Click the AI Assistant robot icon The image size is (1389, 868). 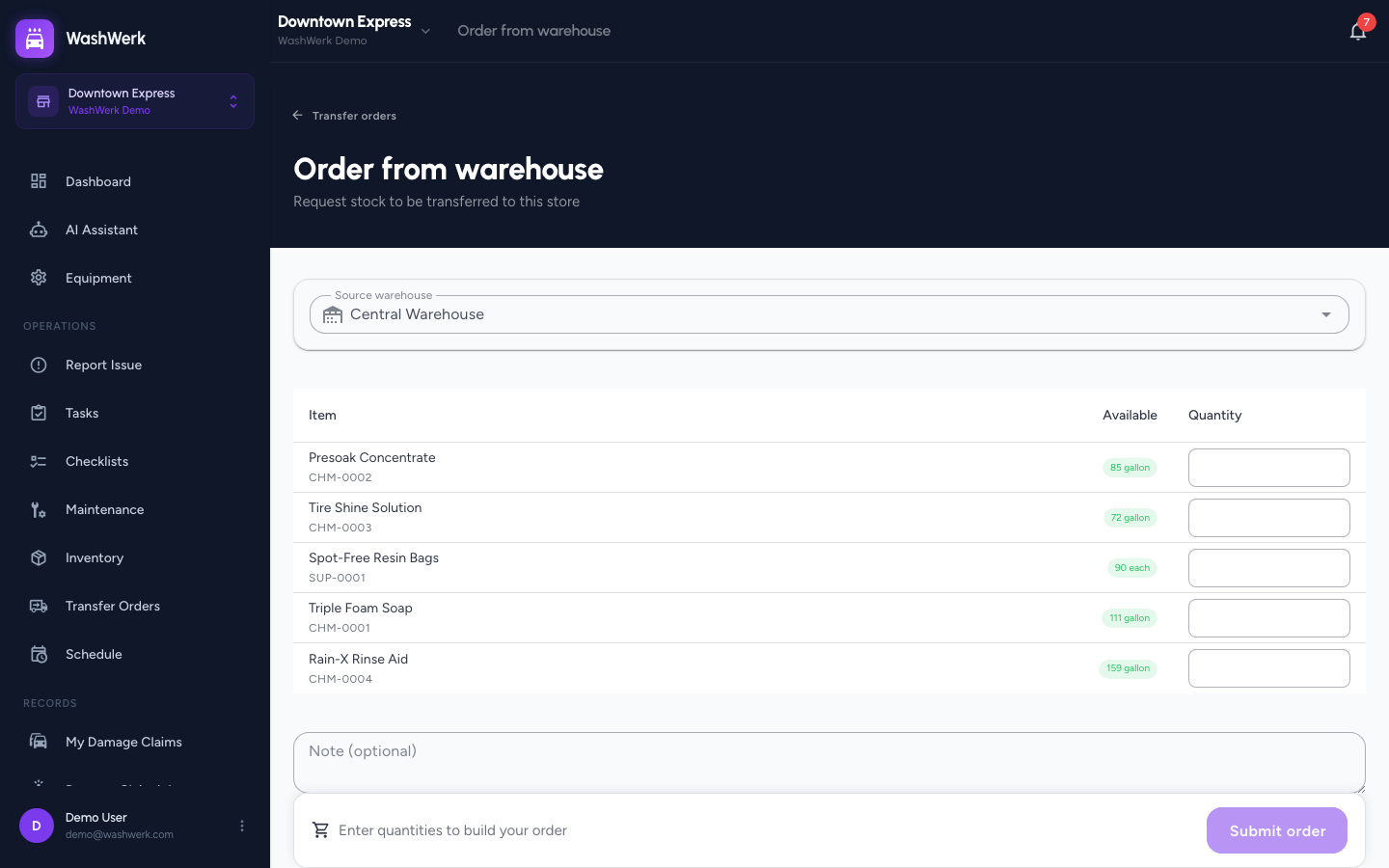pyautogui.click(x=39, y=230)
